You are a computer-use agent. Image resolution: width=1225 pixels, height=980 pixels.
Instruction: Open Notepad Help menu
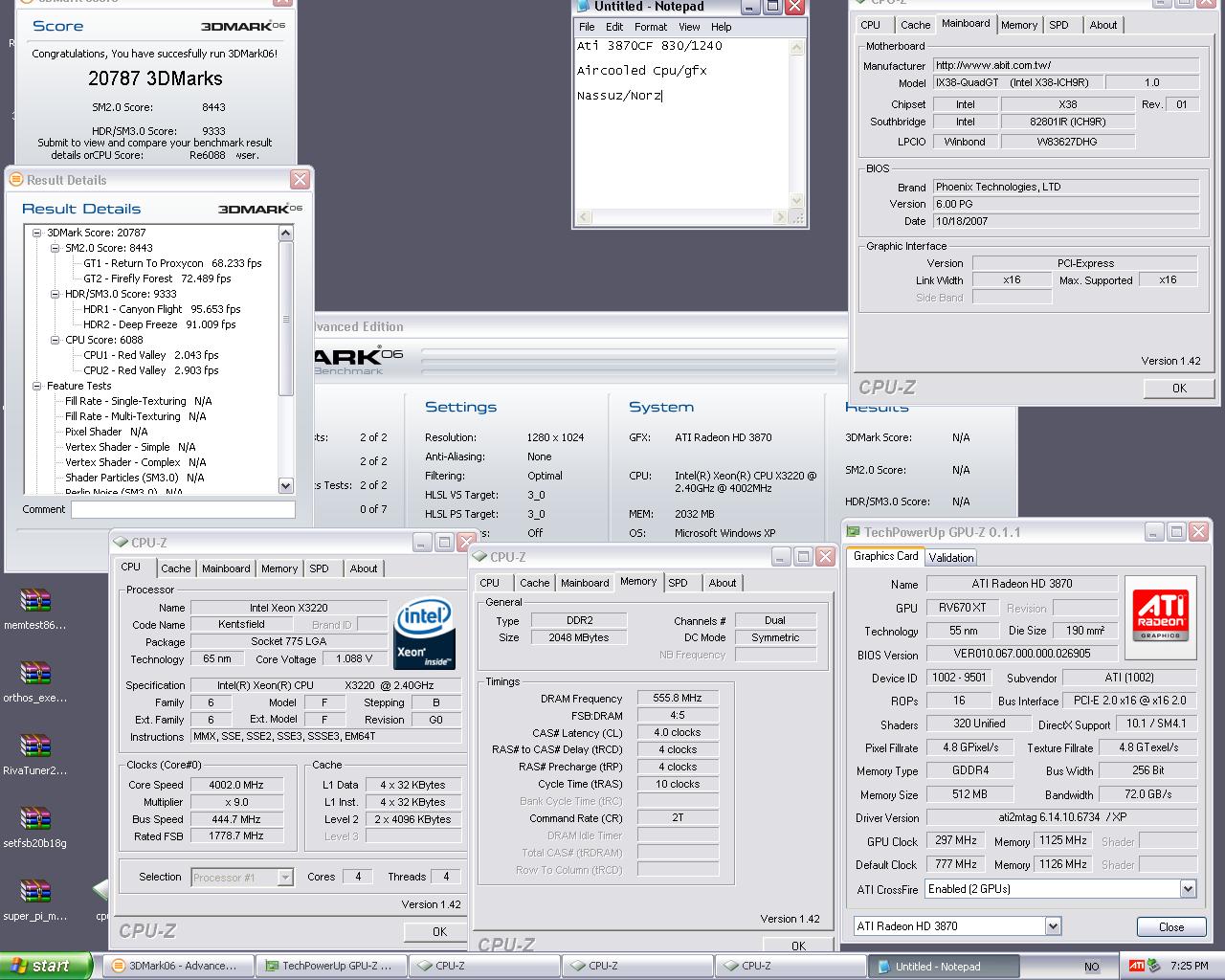click(x=722, y=27)
